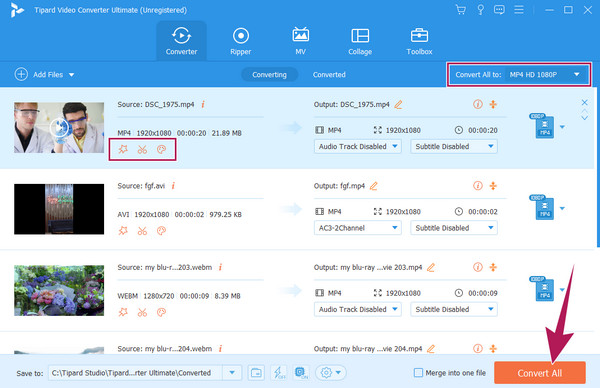Switch to the Ripper tab

[241, 41]
